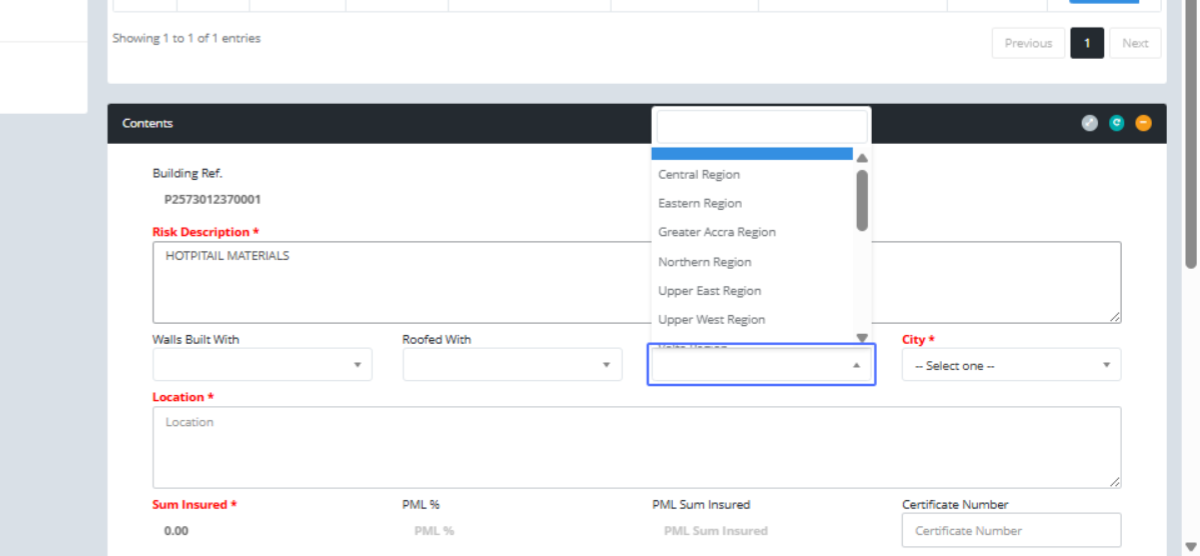
Task: Open the Walls Built With dropdown
Action: pos(262,365)
